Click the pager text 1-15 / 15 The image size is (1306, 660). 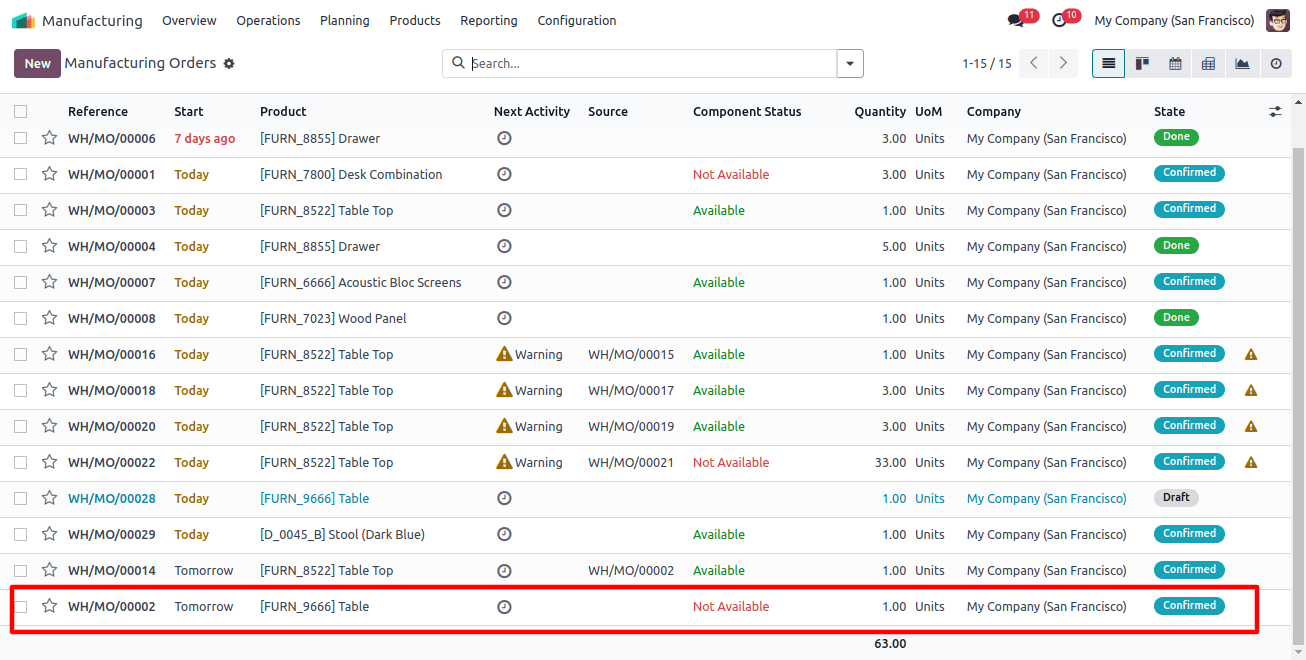pos(987,63)
